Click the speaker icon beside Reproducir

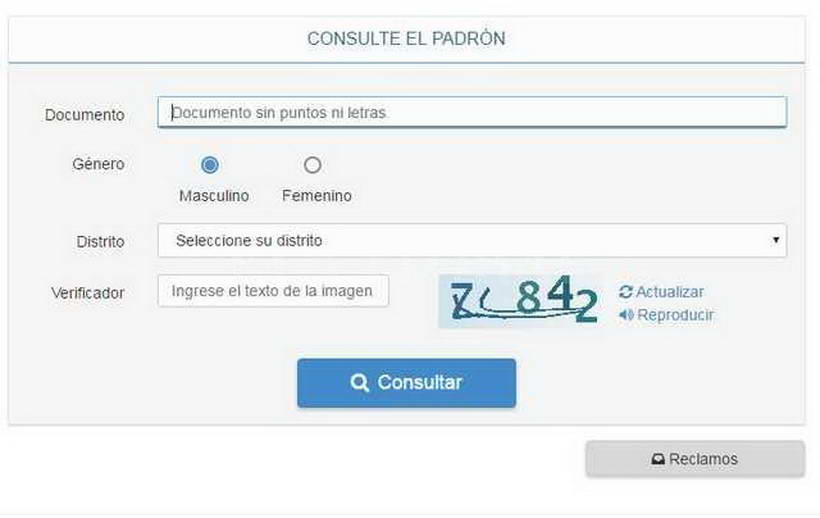(x=626, y=315)
